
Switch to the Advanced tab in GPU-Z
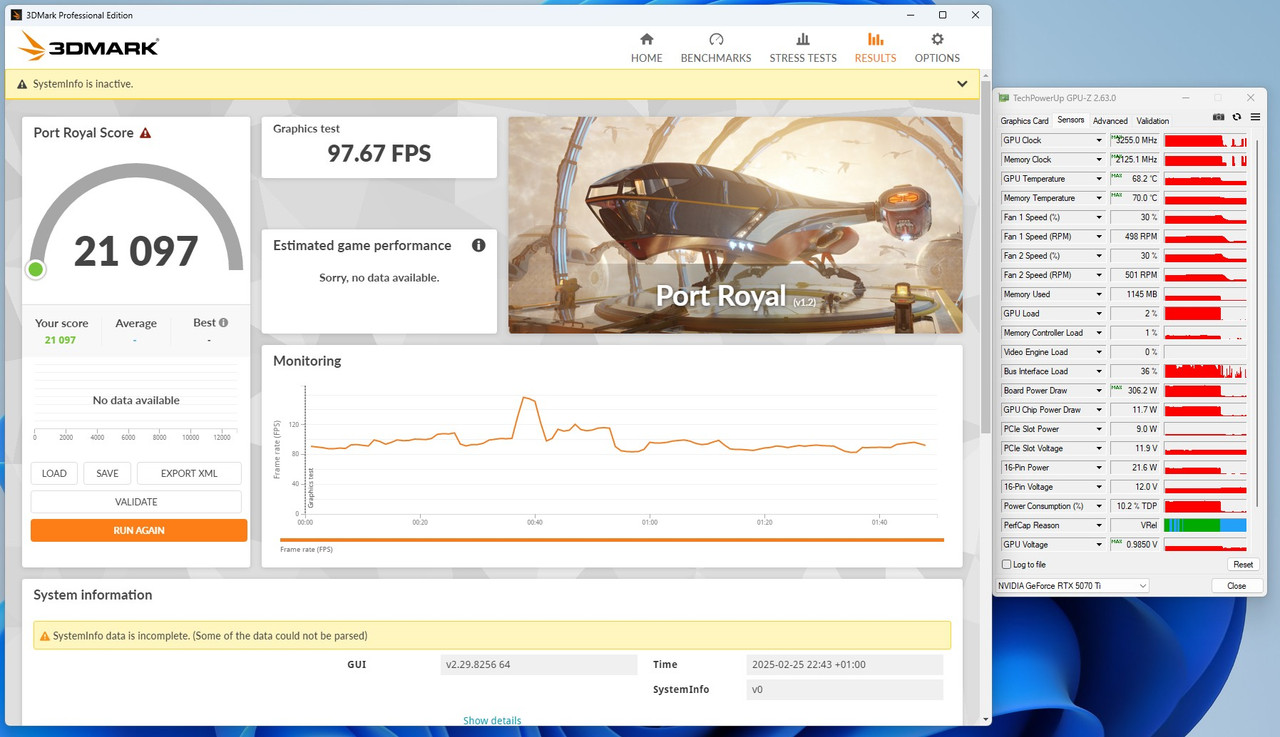pos(1110,121)
